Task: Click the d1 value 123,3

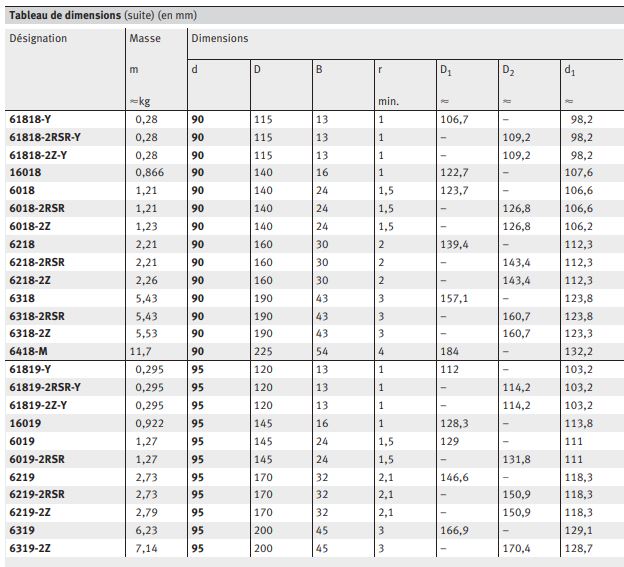Action: click(x=579, y=333)
